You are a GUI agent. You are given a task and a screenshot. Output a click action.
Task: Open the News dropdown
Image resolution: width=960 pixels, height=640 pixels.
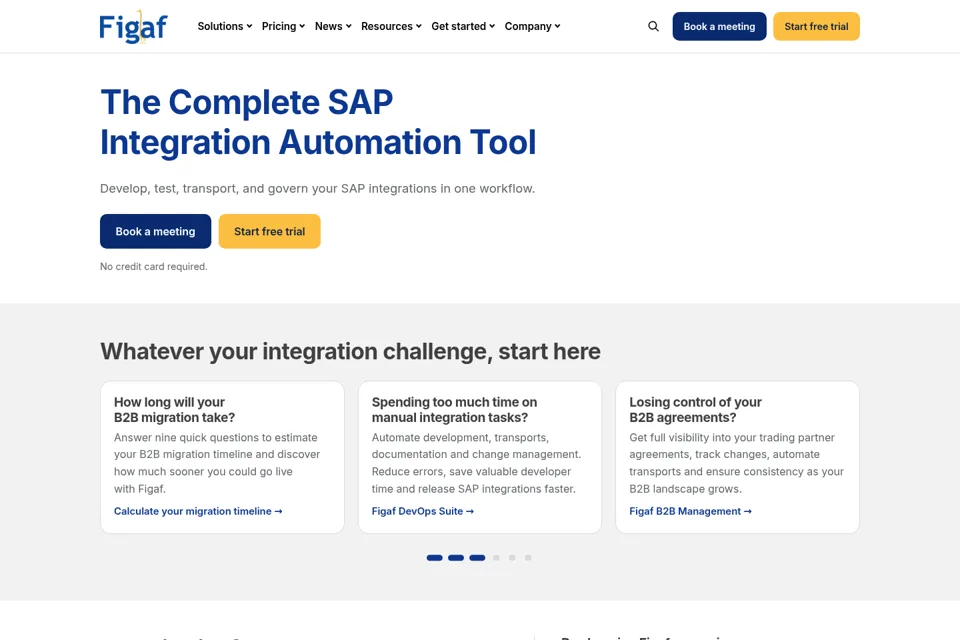click(333, 26)
